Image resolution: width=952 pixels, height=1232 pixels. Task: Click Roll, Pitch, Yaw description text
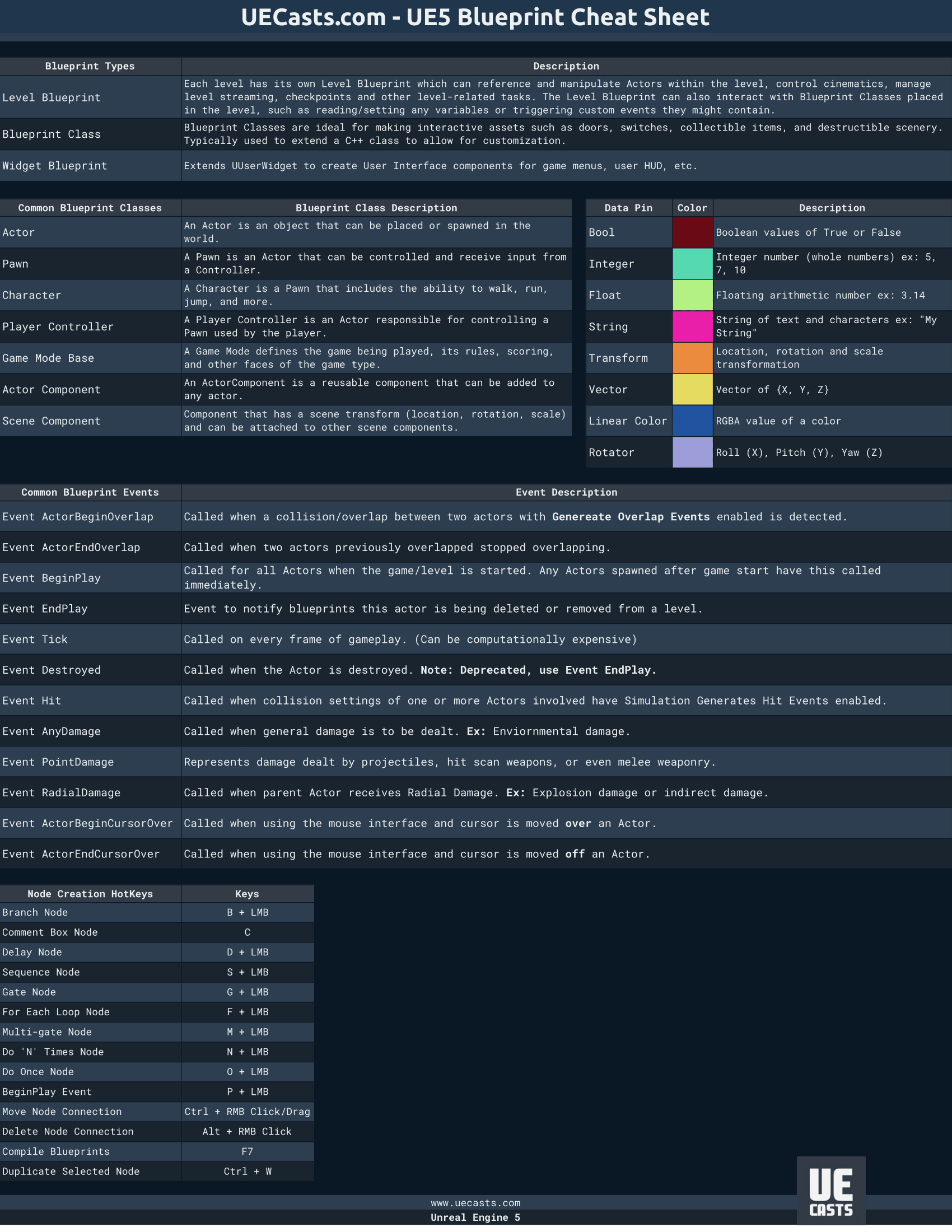point(799,452)
